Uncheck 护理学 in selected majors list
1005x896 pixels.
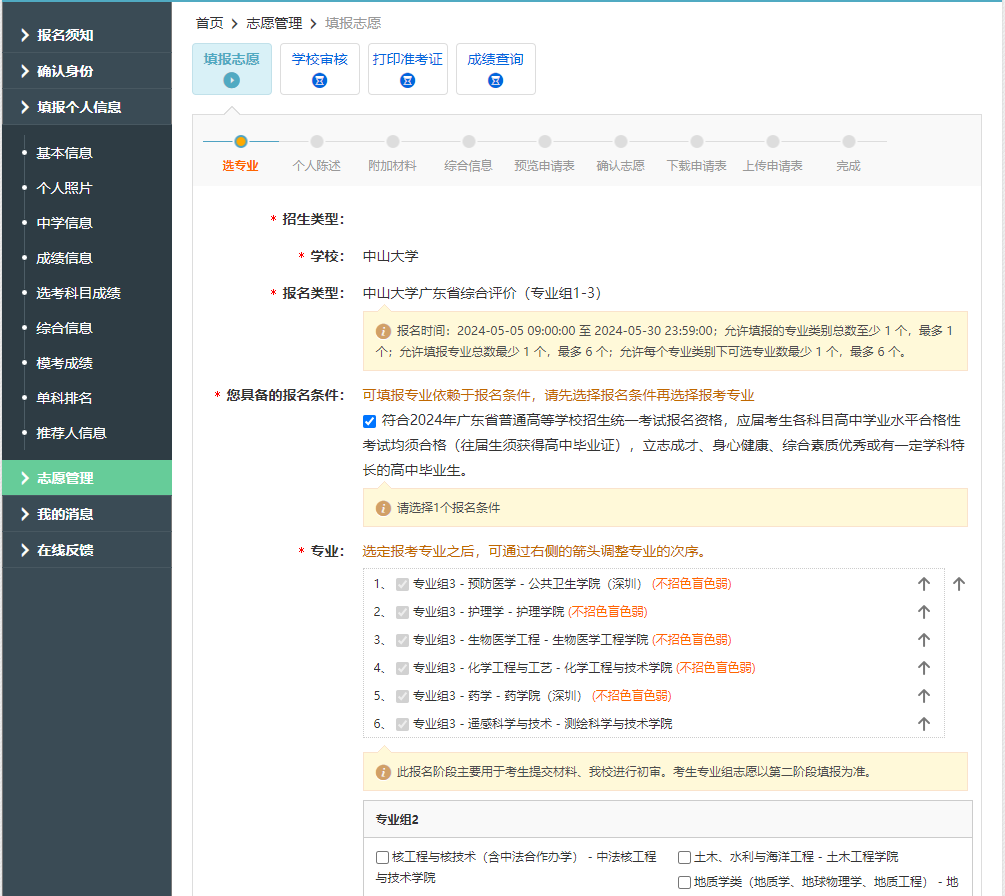(402, 612)
